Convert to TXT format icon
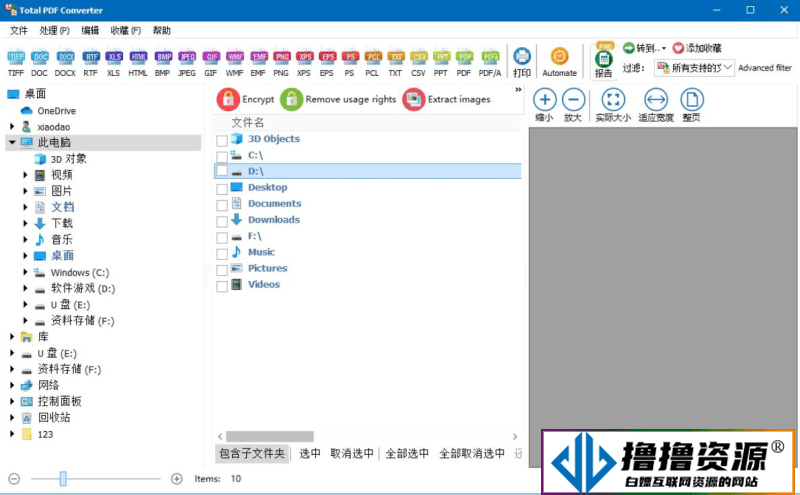 pyautogui.click(x=395, y=63)
